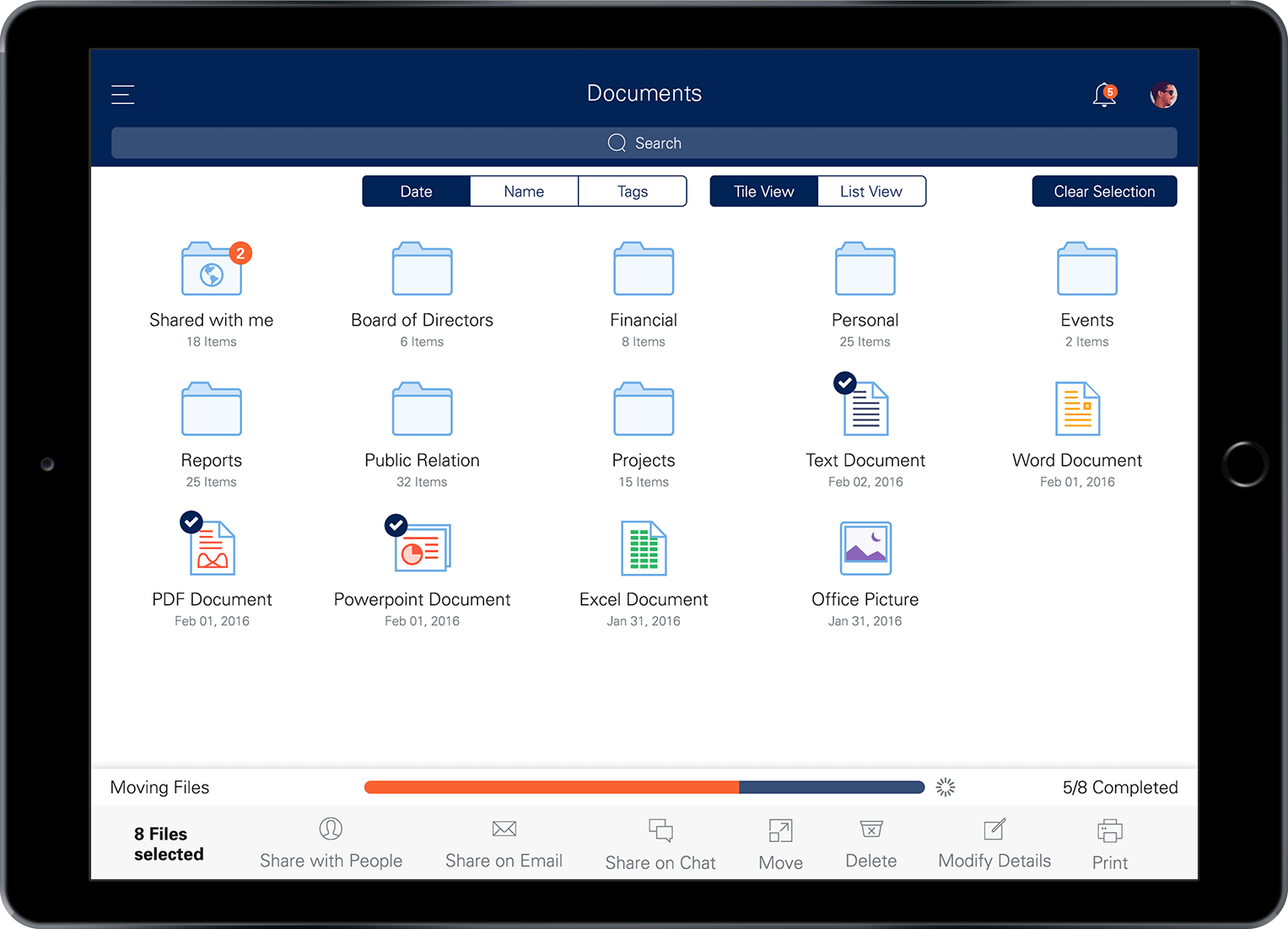Switch to Tile View
The image size is (1288, 929).
click(764, 192)
